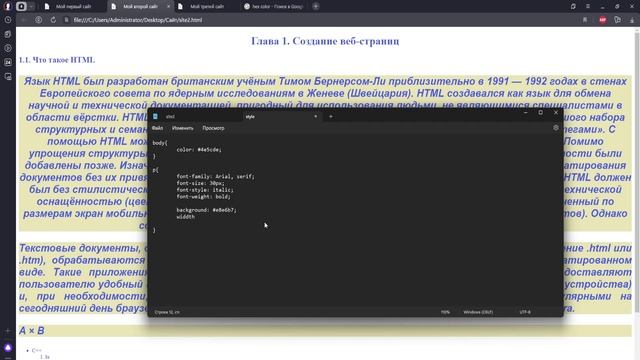
Task: Open the Easy Setup lines icon
Action: [x=588, y=6]
